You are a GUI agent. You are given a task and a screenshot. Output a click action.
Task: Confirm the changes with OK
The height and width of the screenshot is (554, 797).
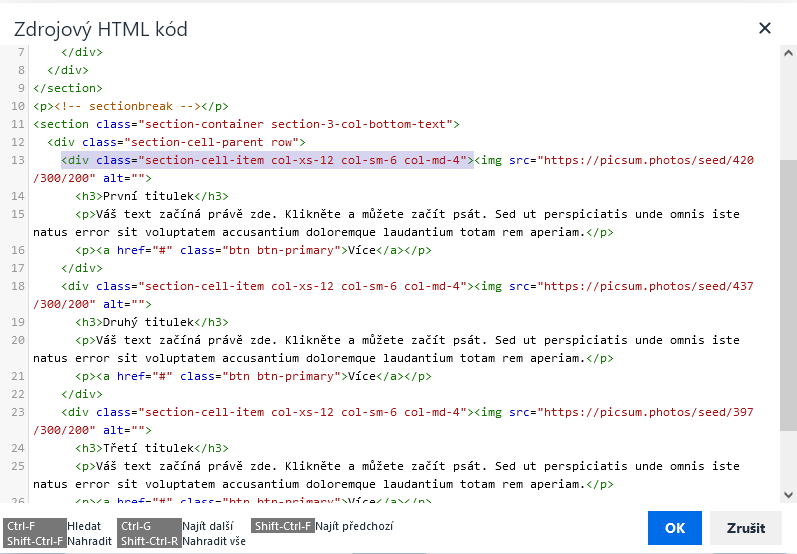pos(675,528)
